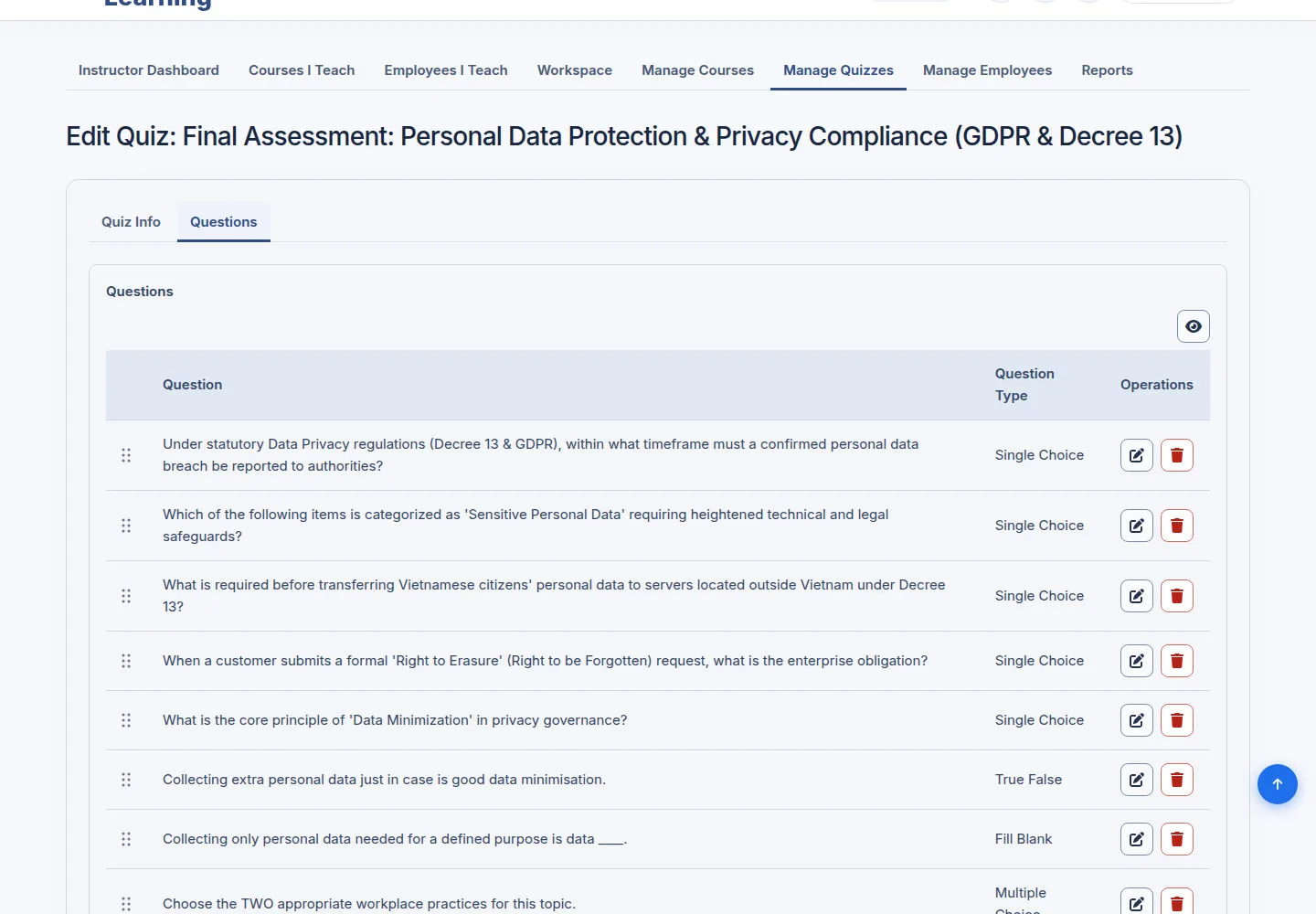
Task: Edit the True False data minimisation question
Action: 1137,780
